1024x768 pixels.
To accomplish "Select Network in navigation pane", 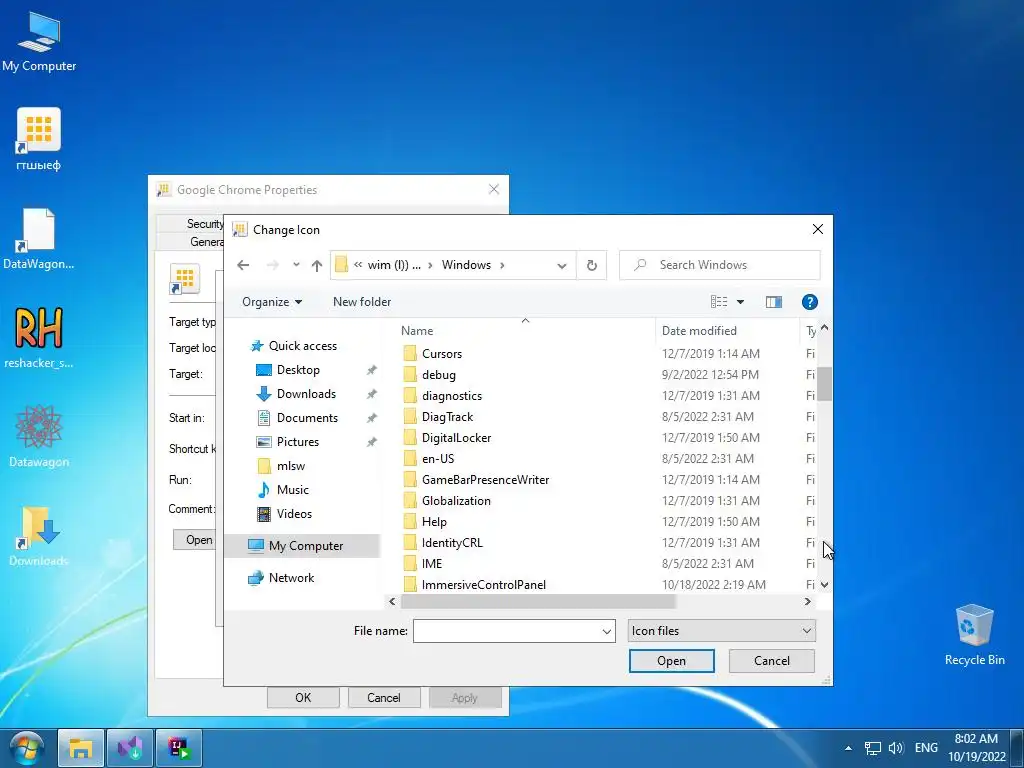I will 291,578.
